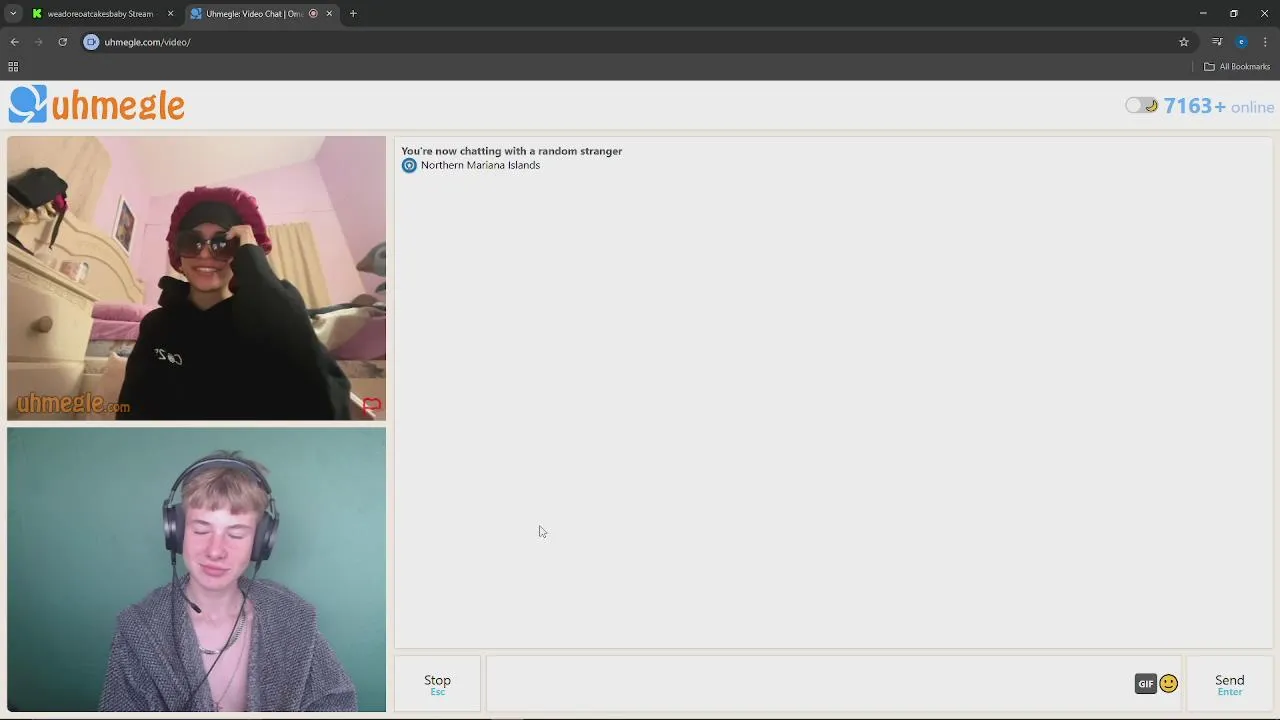Go forward in browser history
The height and width of the screenshot is (720, 1280).
pos(38,42)
